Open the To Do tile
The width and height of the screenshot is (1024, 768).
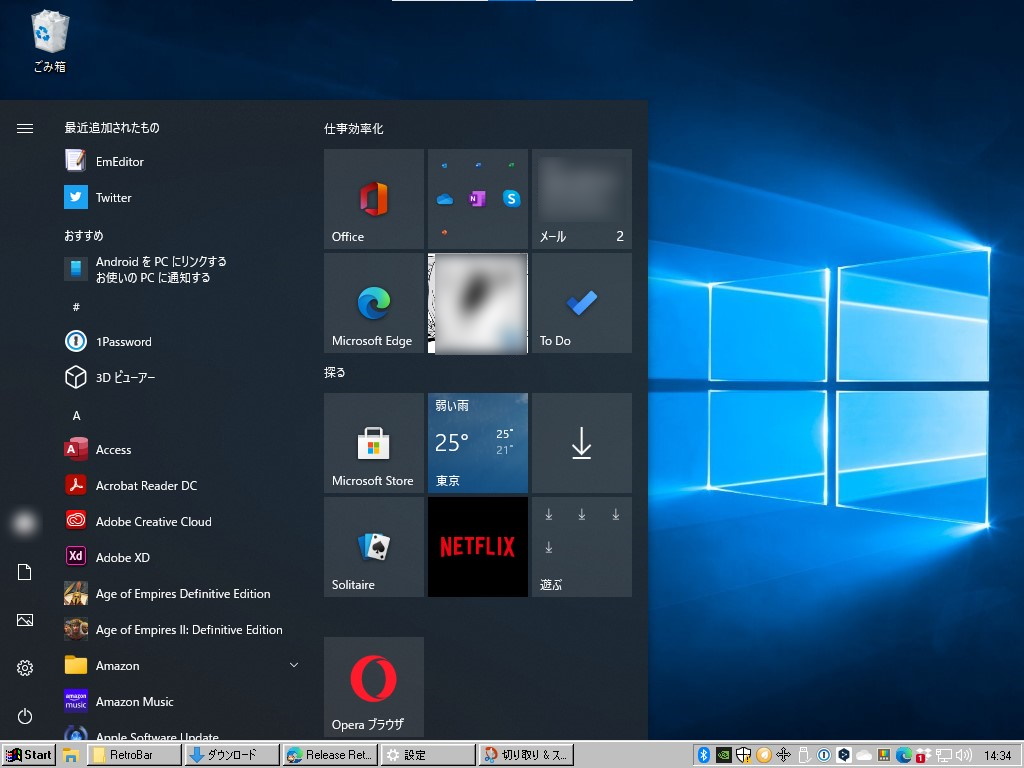click(x=582, y=303)
